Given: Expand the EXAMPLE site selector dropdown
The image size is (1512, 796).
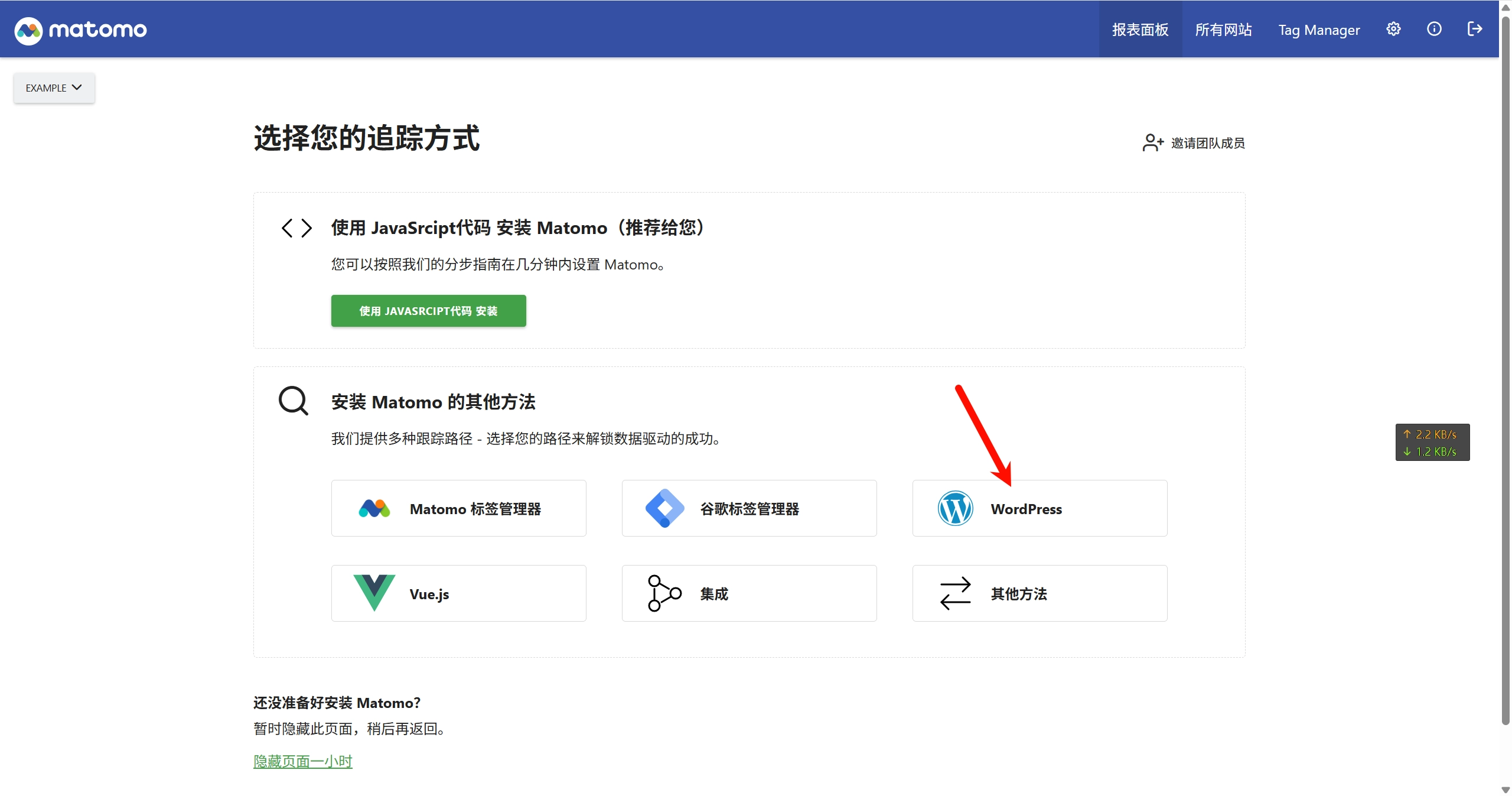Looking at the screenshot, I should tap(54, 88).
